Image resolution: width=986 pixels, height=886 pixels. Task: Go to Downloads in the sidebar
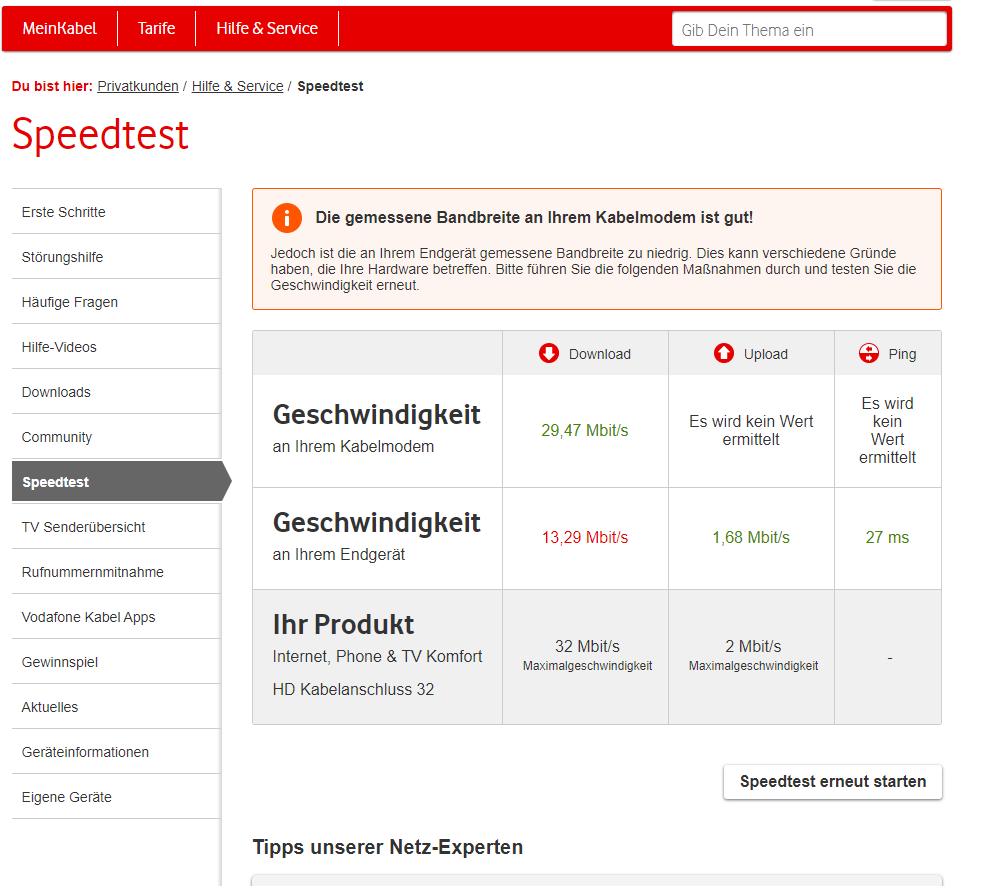point(116,392)
